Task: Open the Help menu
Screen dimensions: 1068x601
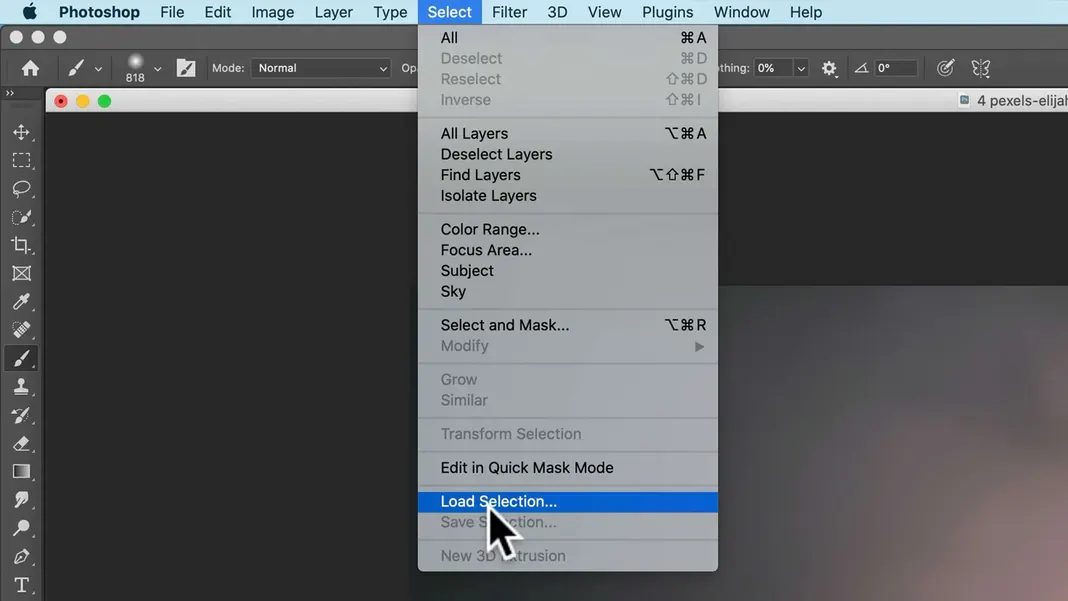Action: pos(806,12)
